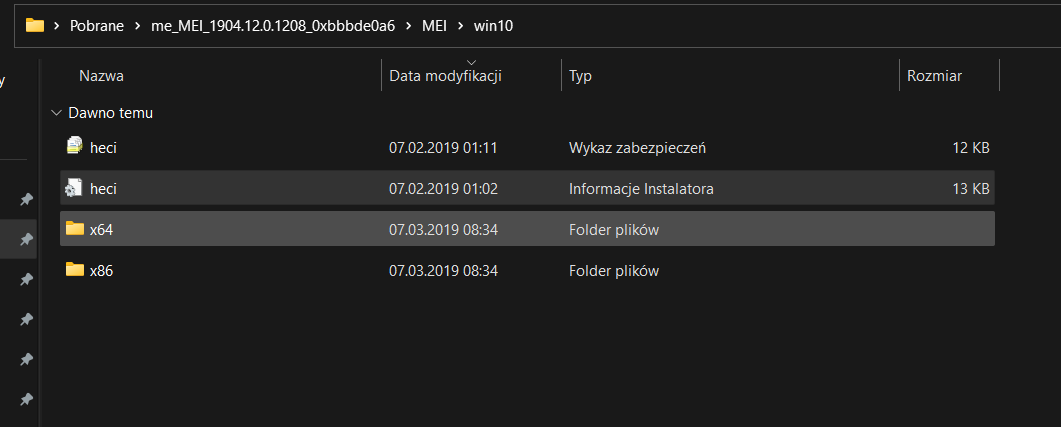This screenshot has height=427, width=1061.
Task: Jump to the me_MEI_1904.12.0.1208 breadcrumb folder
Action: click(x=273, y=25)
